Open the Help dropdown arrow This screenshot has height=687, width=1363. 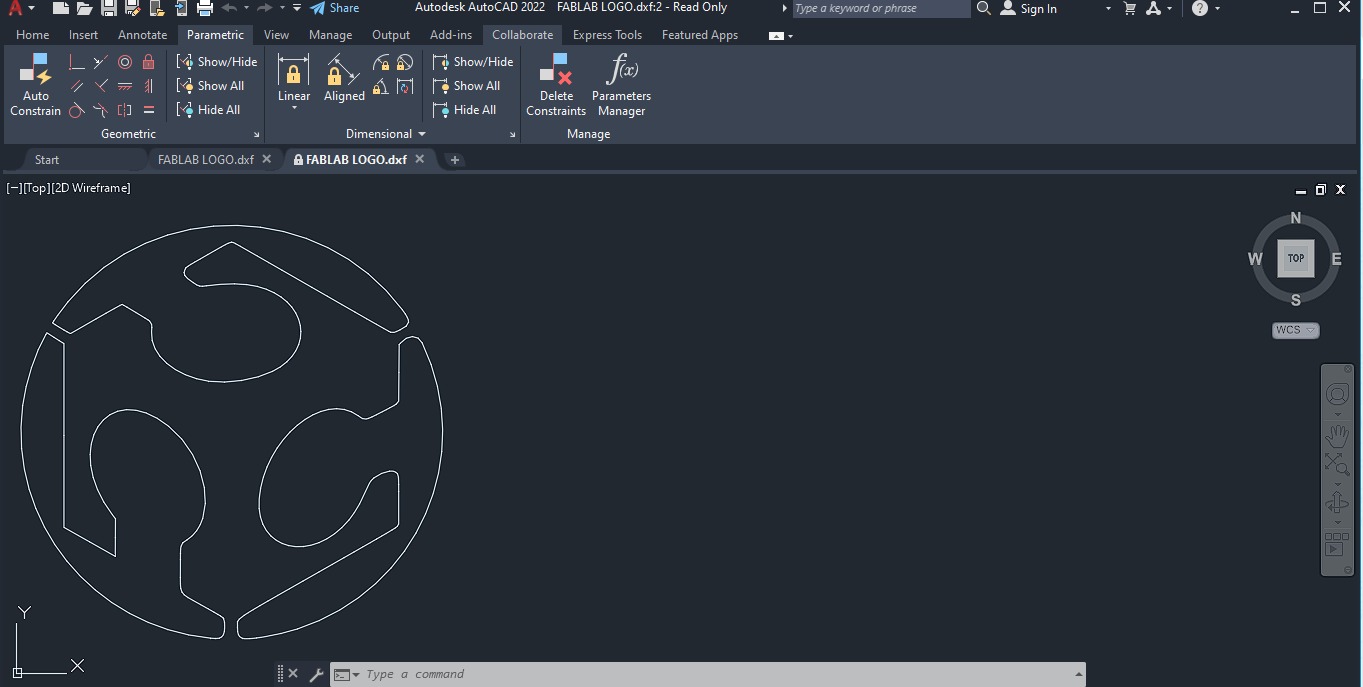[x=1217, y=8]
